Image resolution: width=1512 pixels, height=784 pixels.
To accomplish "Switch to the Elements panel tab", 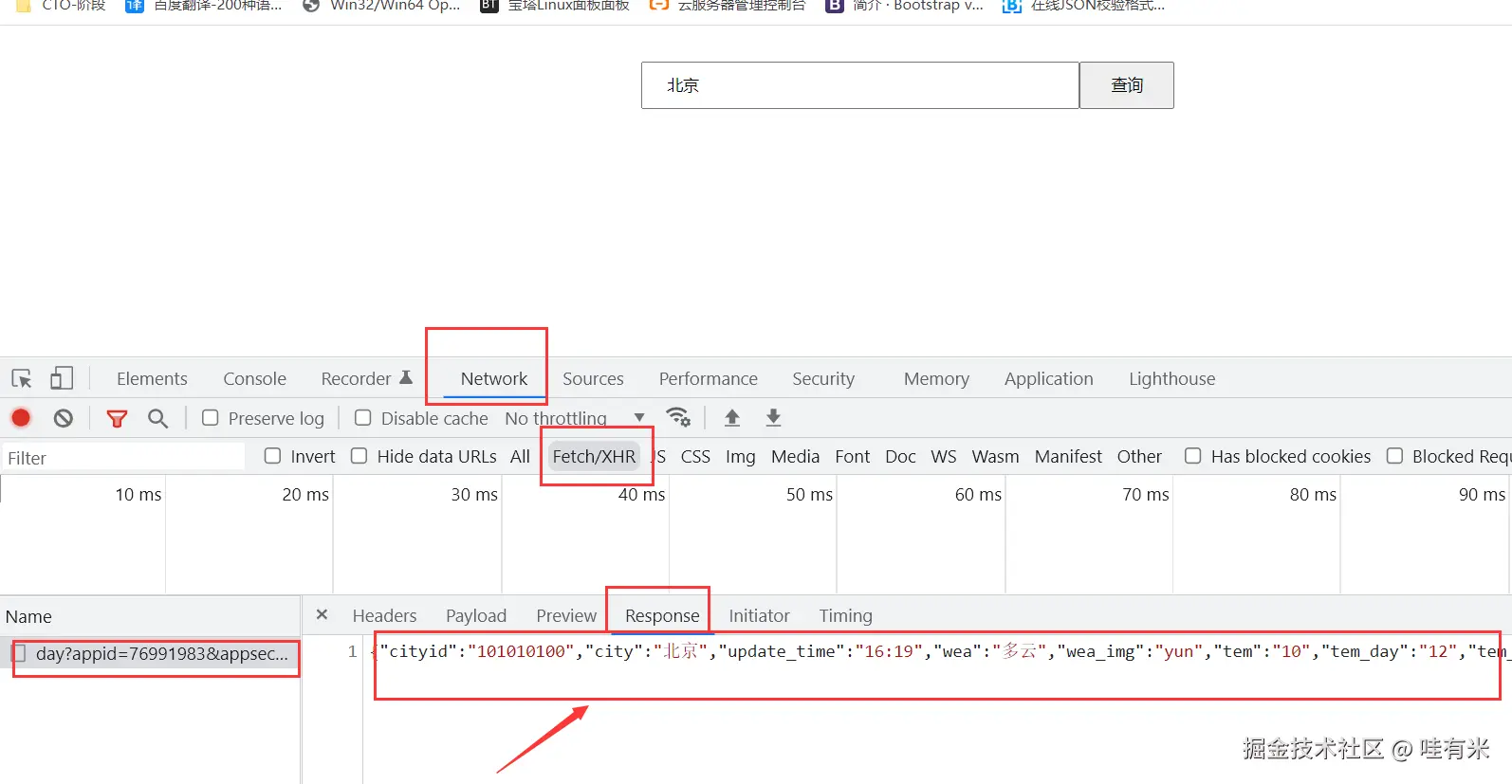I will coord(152,378).
